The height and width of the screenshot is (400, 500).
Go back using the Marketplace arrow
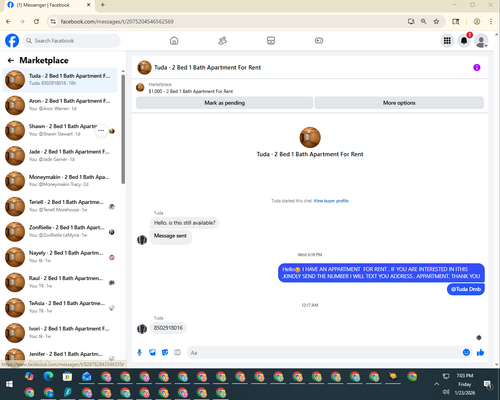pyautogui.click(x=11, y=60)
